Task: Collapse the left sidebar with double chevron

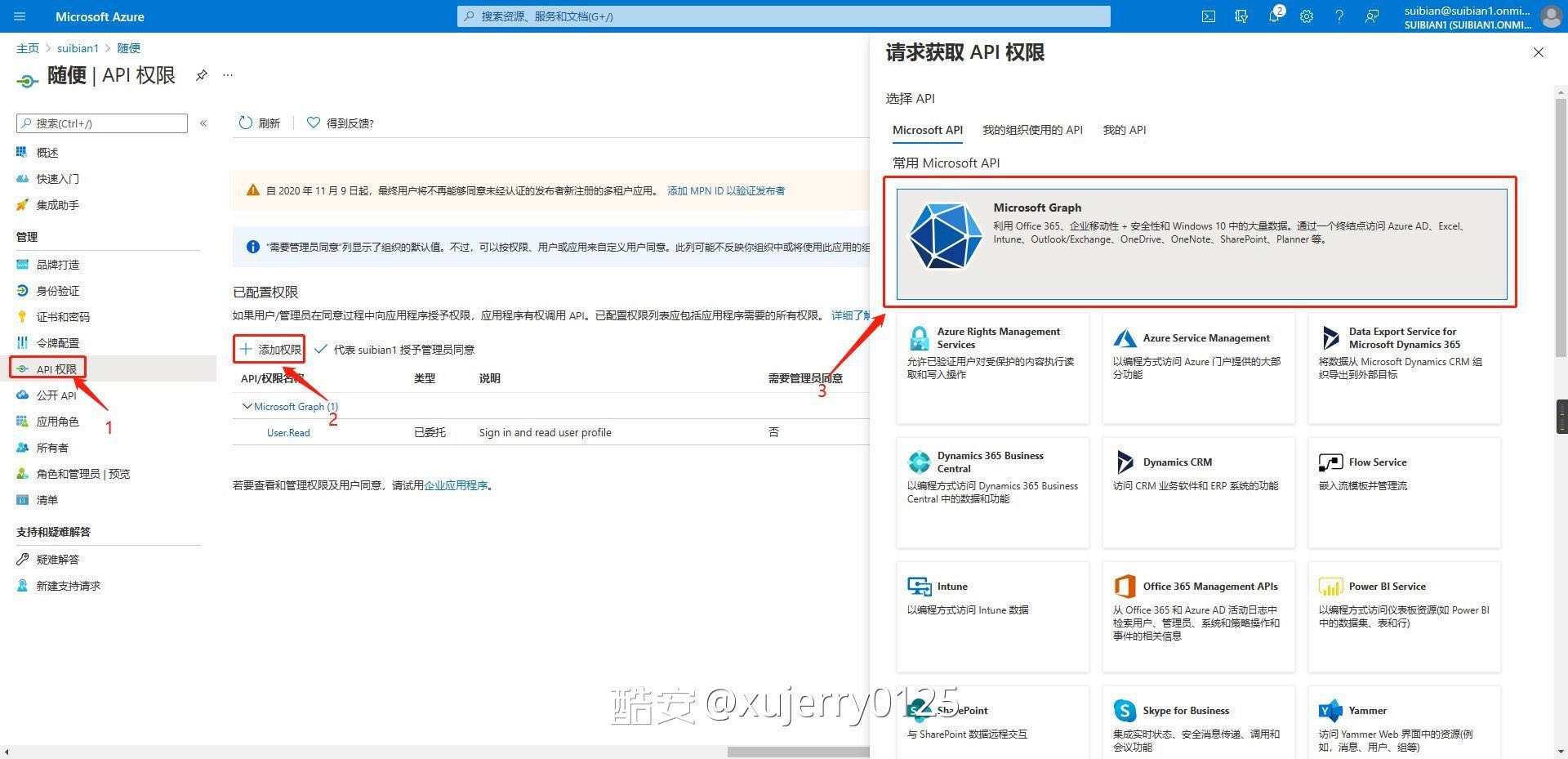Action: click(203, 123)
